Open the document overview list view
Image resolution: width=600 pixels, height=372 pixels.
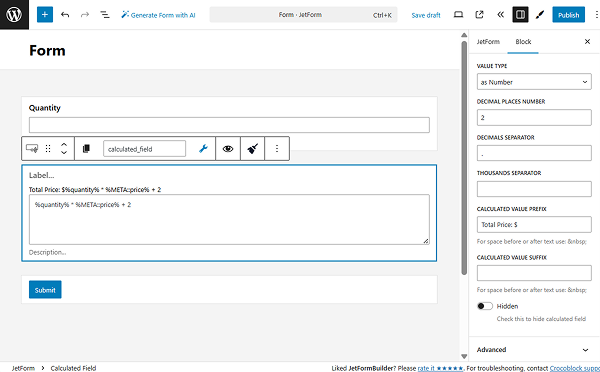coord(105,15)
